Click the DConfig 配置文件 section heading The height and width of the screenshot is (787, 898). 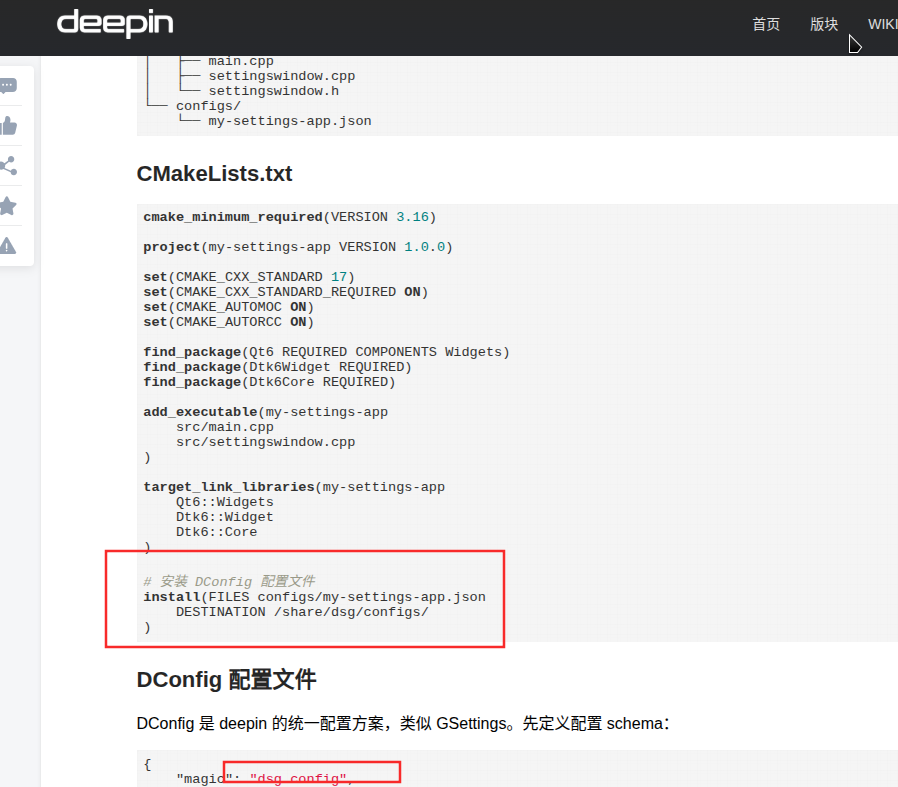click(x=226, y=680)
